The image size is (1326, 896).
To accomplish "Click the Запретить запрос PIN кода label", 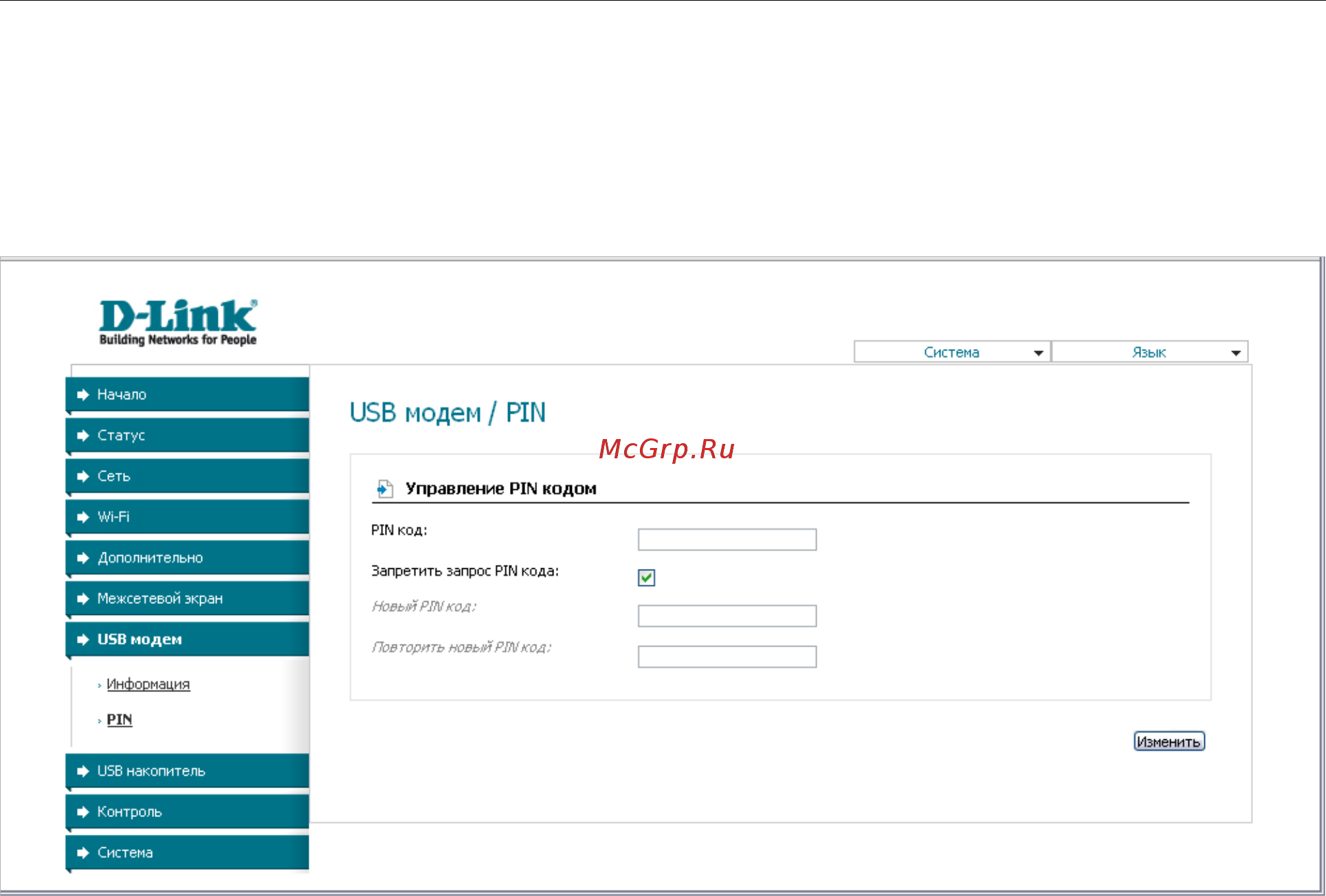I will coord(465,571).
